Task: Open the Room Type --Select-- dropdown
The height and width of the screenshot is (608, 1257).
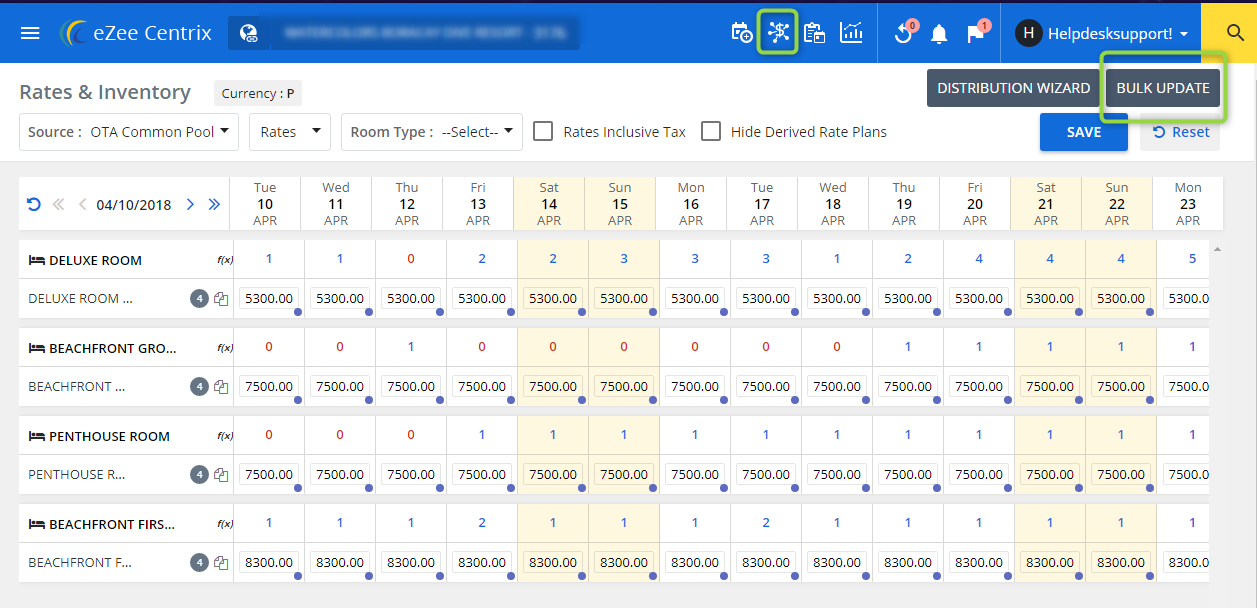Action: [x=432, y=132]
